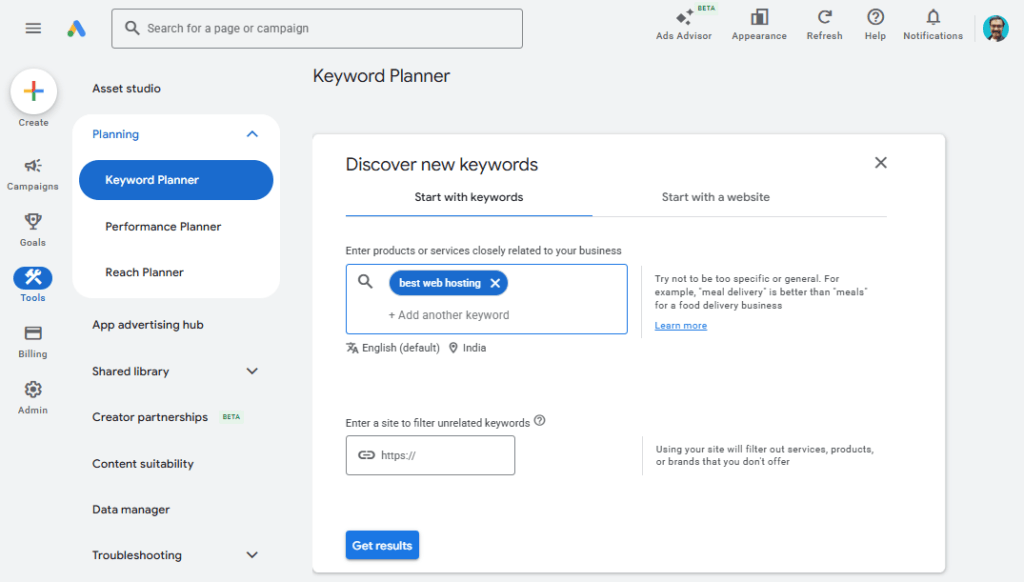Click the link icon in site field
The height and width of the screenshot is (582, 1024).
click(x=366, y=455)
